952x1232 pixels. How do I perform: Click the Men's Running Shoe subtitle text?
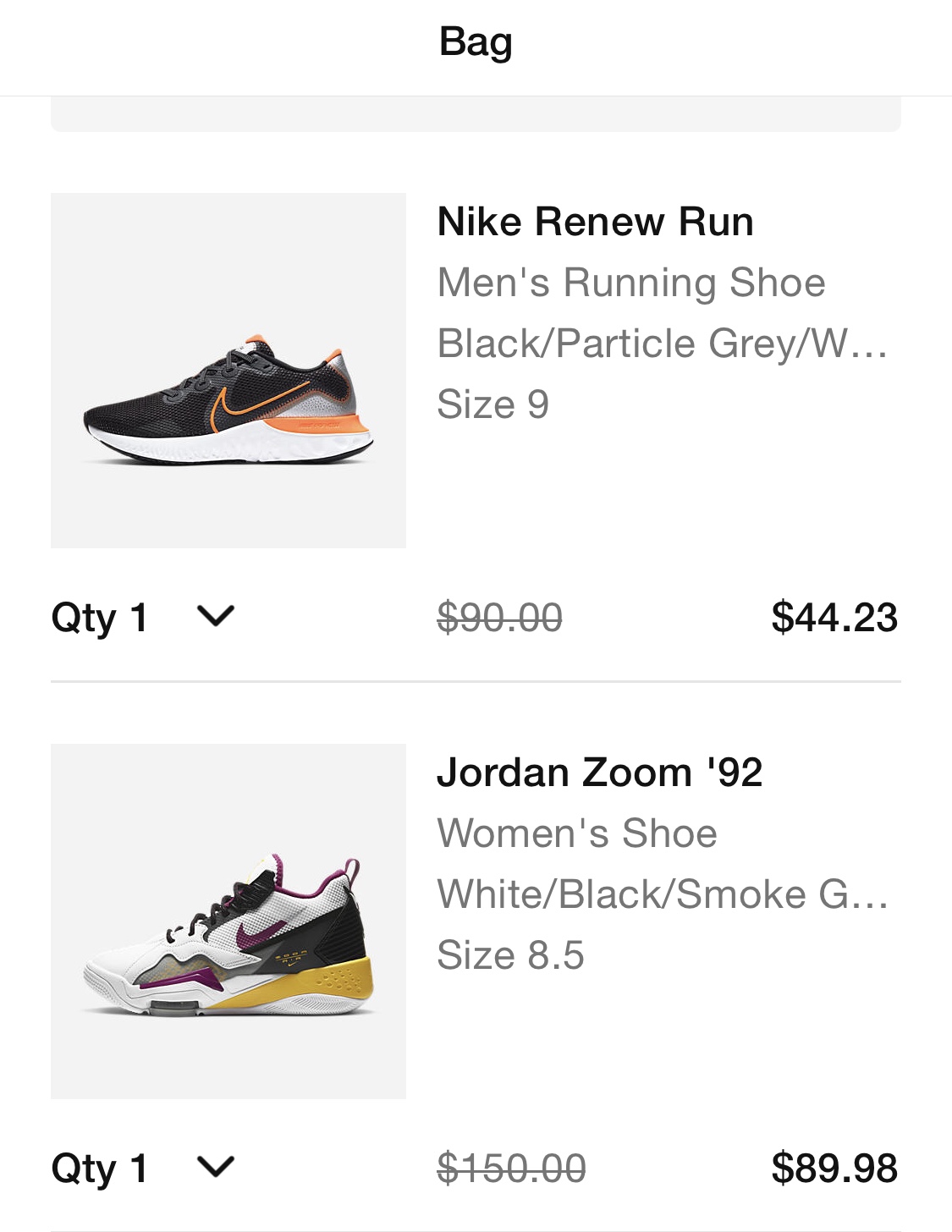[631, 283]
